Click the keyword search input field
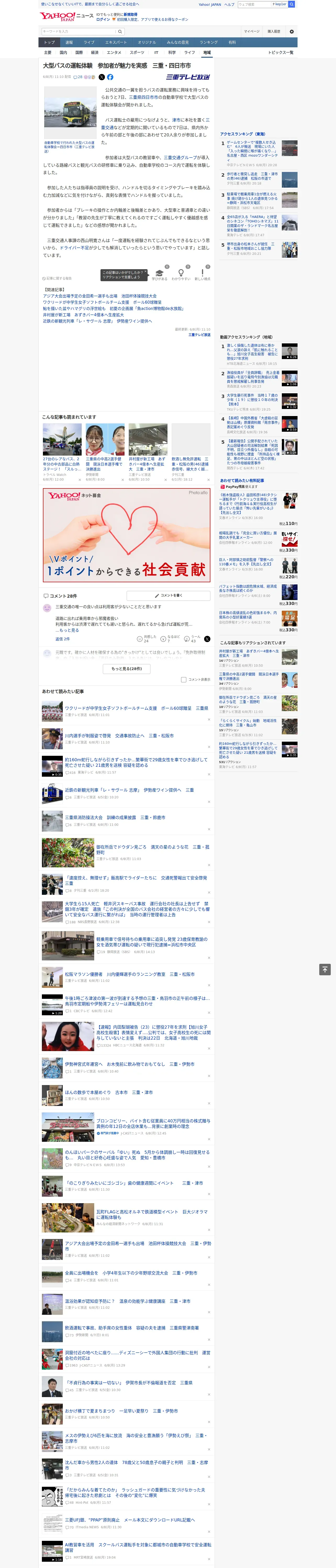Image resolution: width=336 pixels, height=1568 pixels. 79,31
